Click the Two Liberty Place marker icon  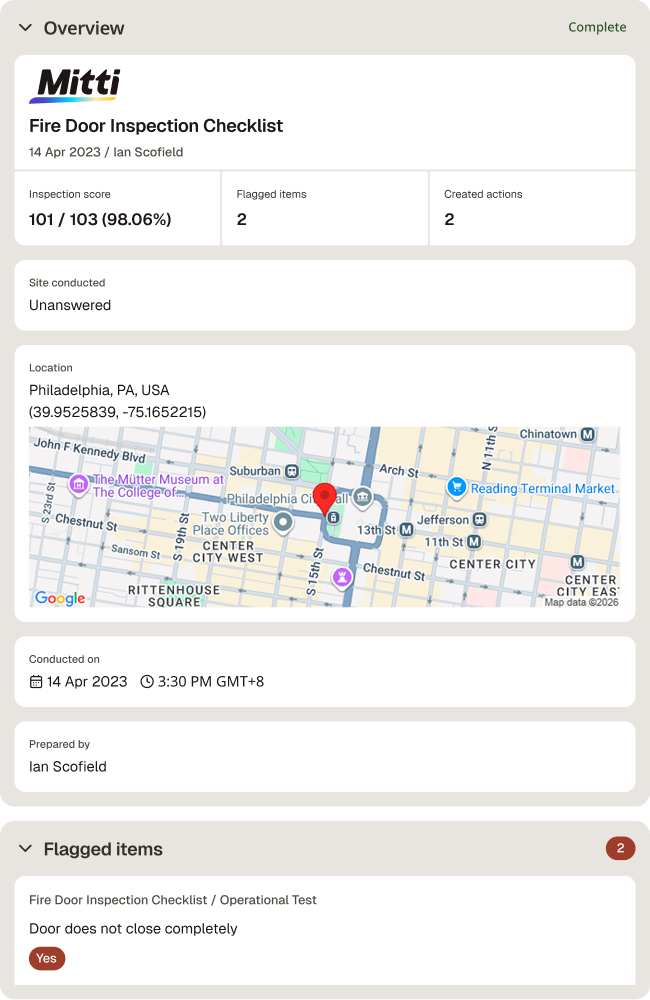pos(283,523)
